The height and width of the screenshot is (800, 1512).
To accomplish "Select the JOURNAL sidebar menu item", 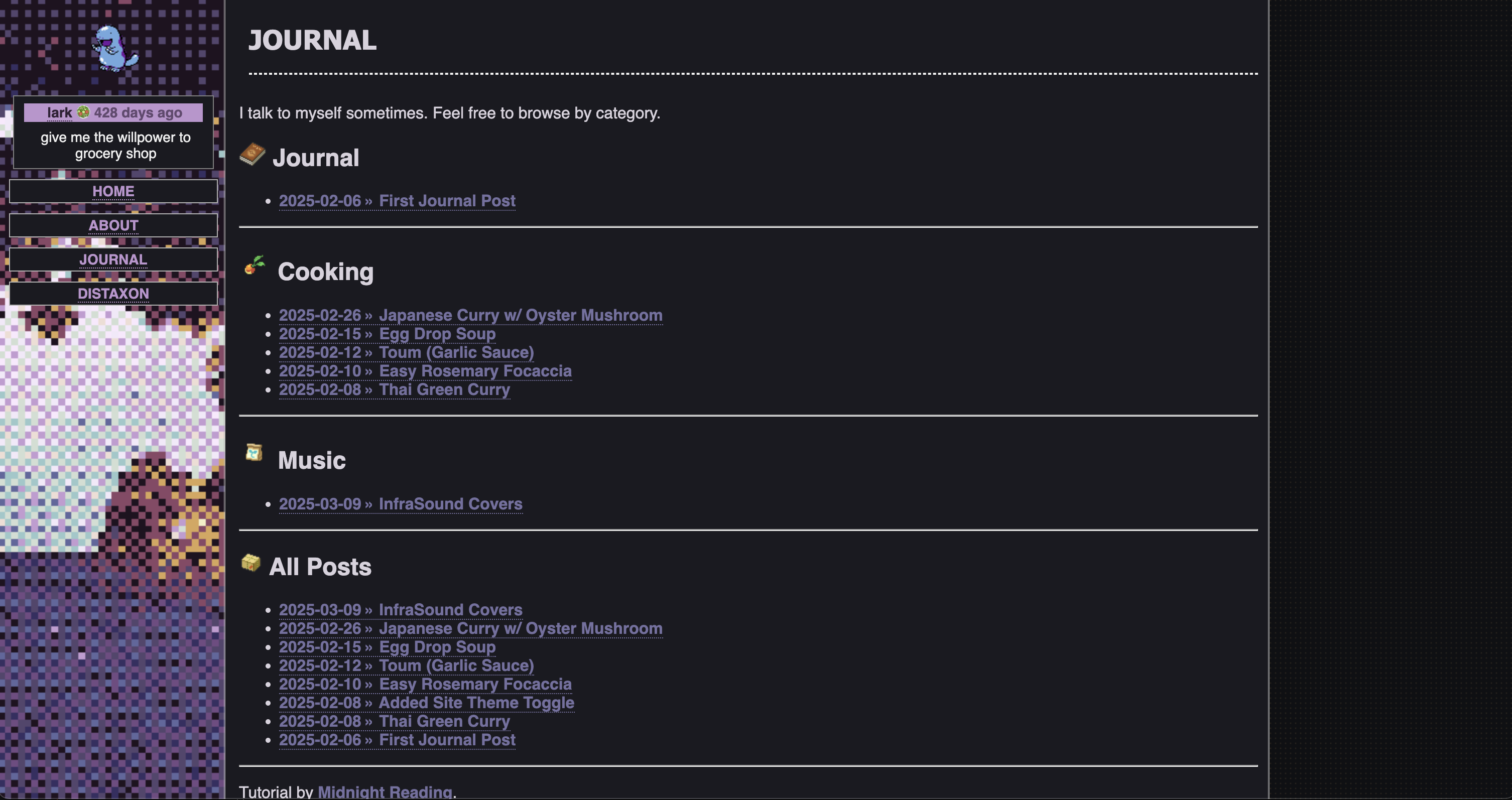I will click(113, 259).
